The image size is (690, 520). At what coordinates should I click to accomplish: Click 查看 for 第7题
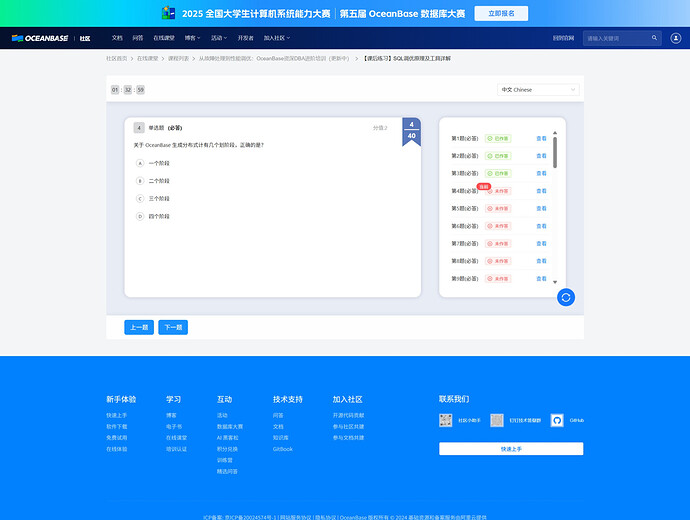point(541,244)
